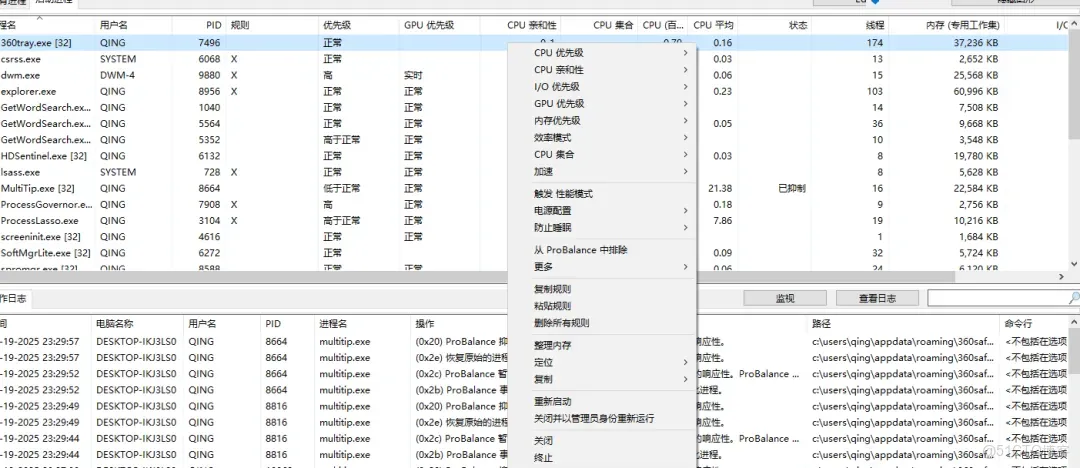1080x468 pixels.
Task: Click the 查看日志 button
Action: point(877,298)
